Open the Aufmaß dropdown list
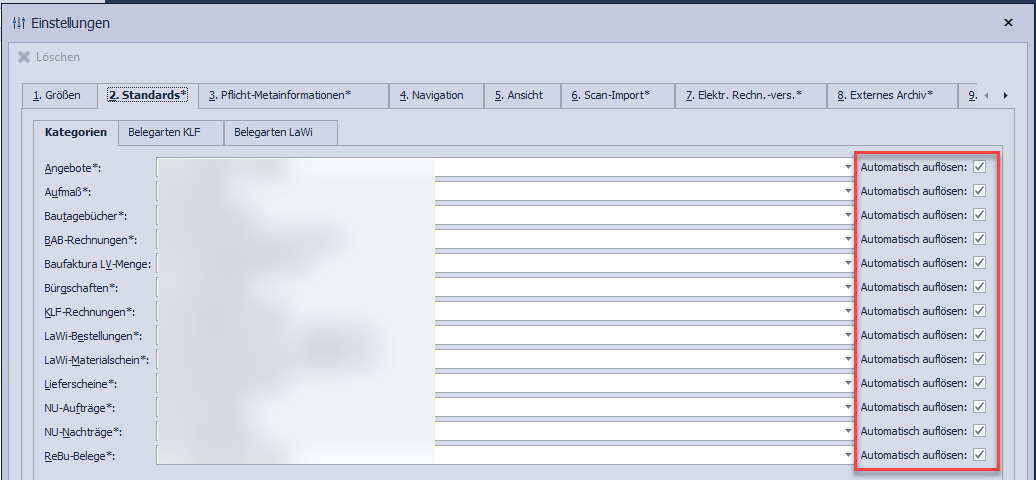The image size is (1036, 480). pyautogui.click(x=846, y=191)
